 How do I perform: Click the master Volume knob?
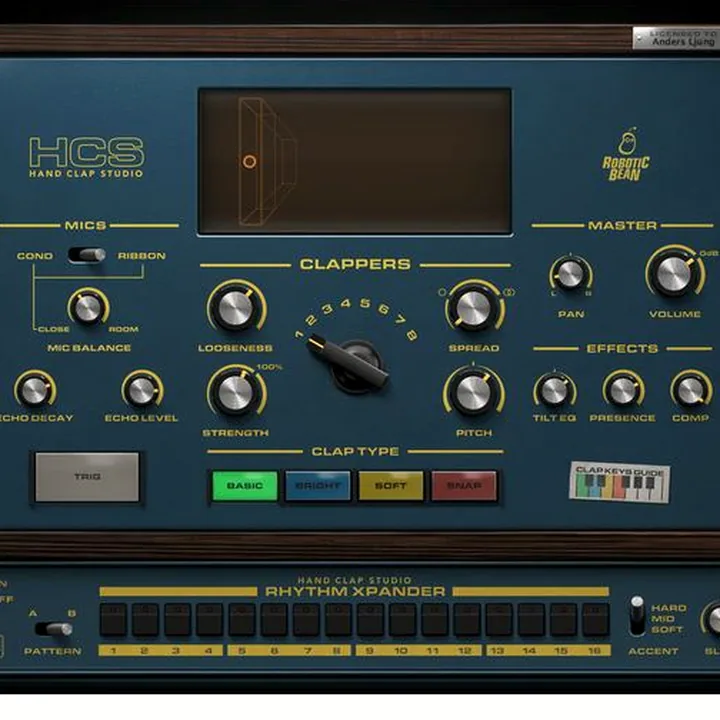click(674, 274)
